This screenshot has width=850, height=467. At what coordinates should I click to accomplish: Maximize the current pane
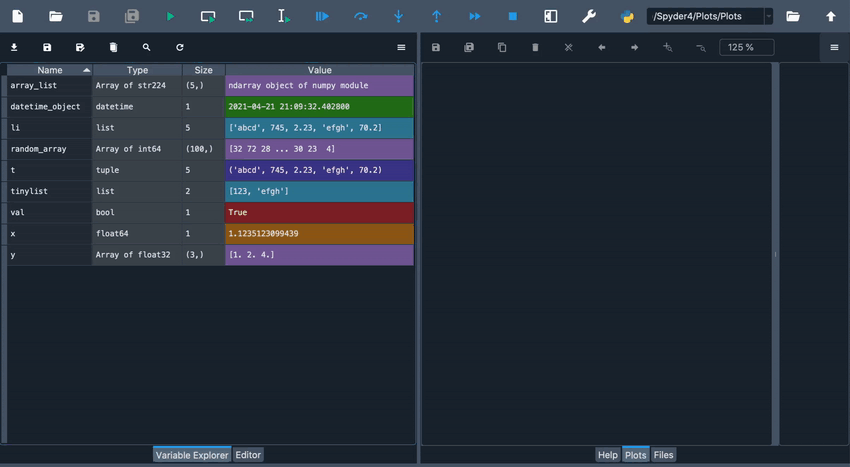(551, 16)
